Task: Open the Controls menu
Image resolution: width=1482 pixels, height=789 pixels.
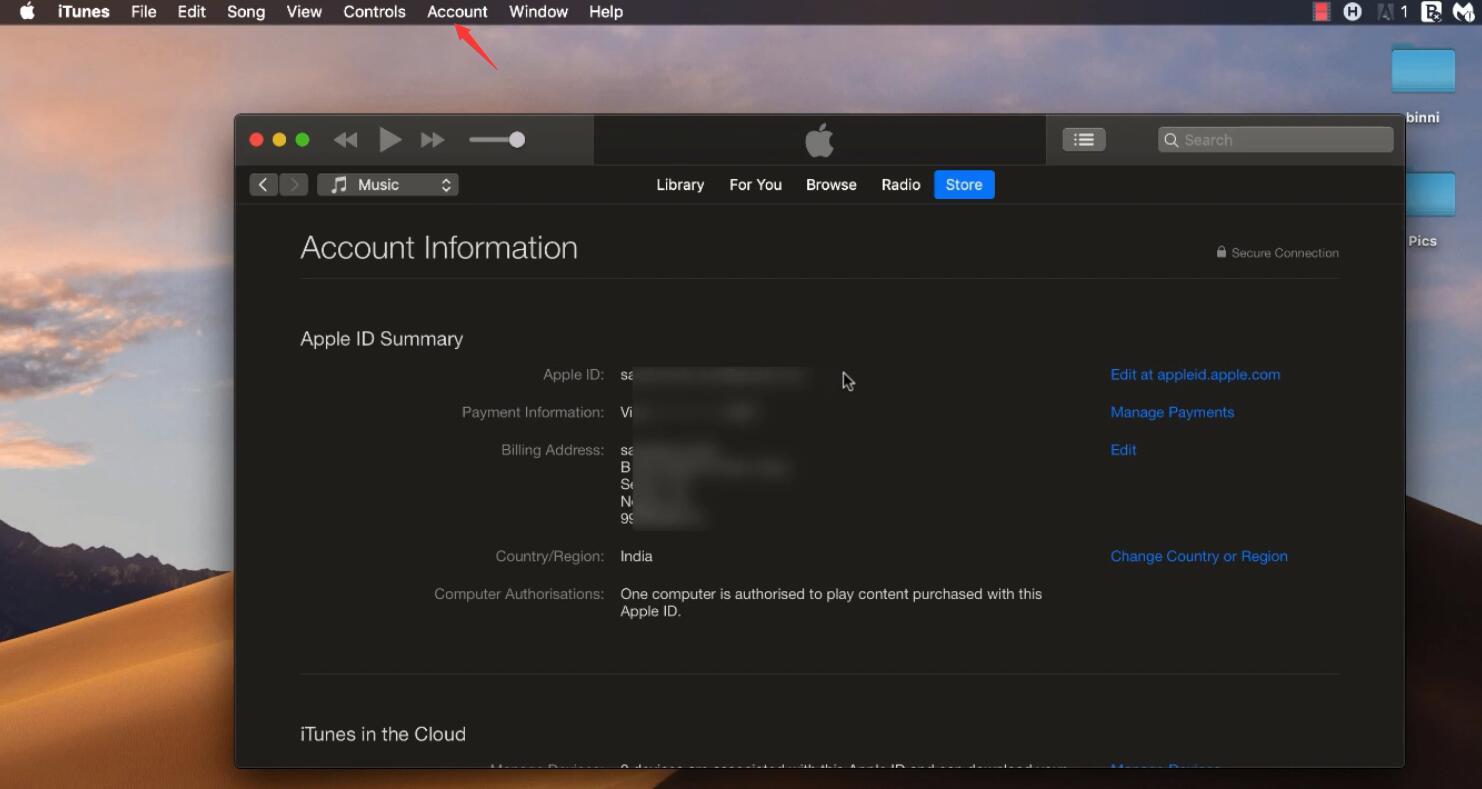Action: pos(374,12)
